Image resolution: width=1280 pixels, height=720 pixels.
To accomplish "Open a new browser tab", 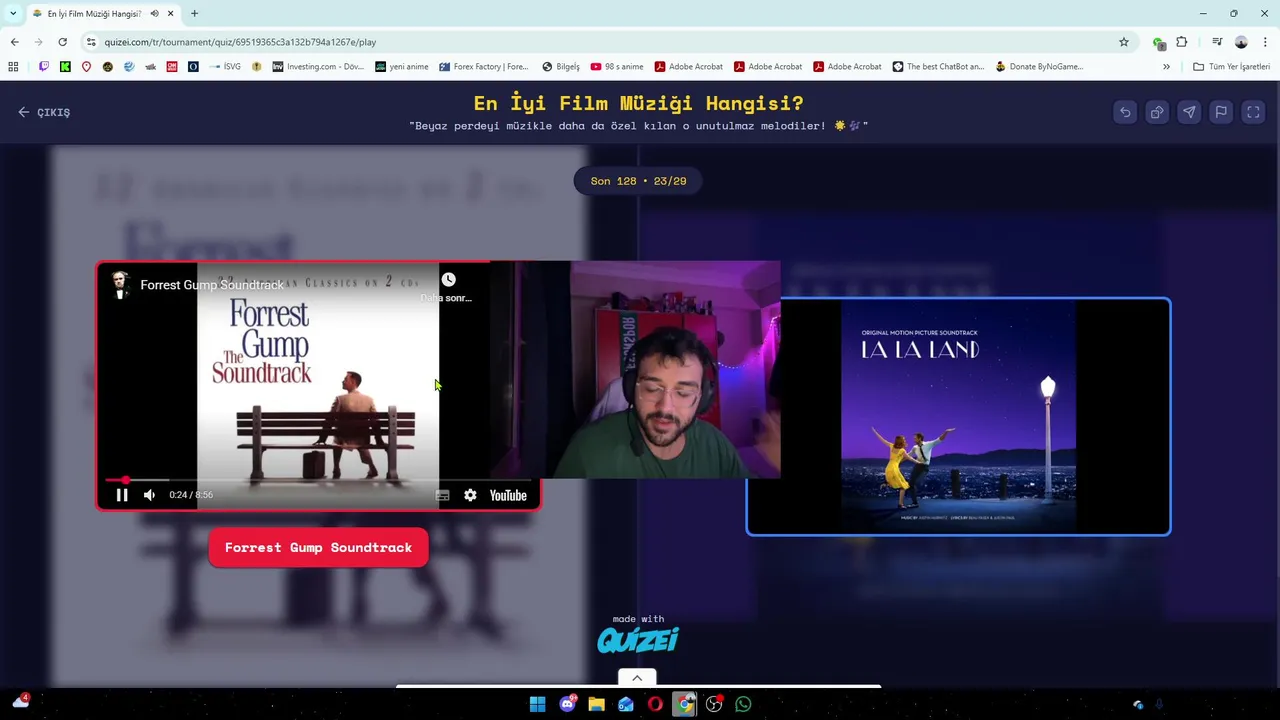I will 194,14.
